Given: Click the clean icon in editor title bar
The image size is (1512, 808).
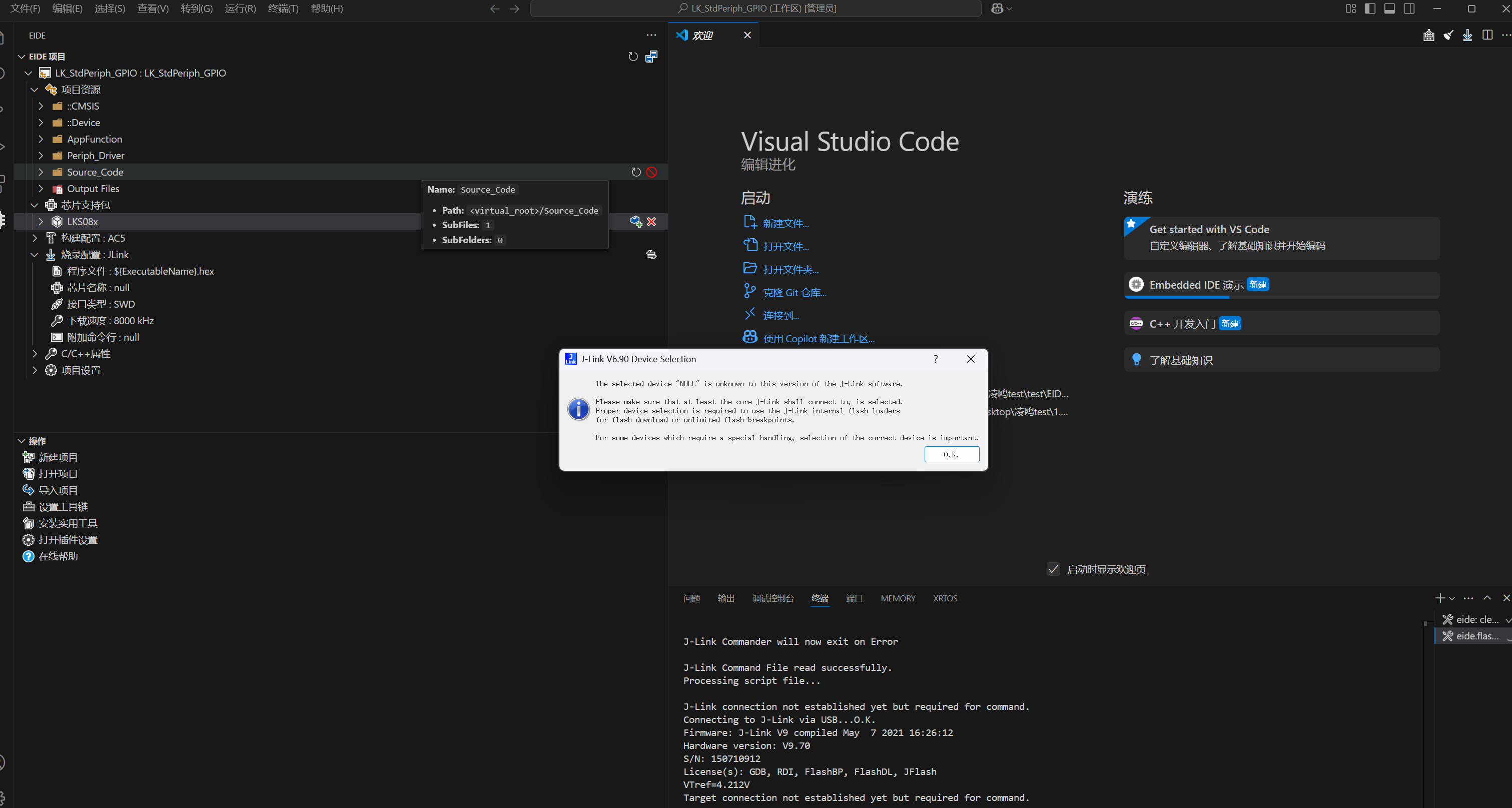Looking at the screenshot, I should (1448, 35).
